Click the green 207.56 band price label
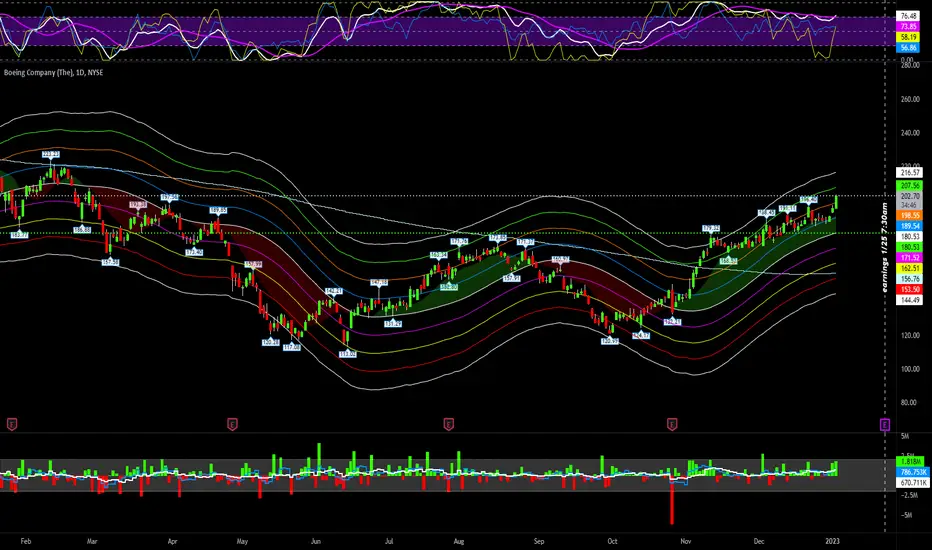 [x=910, y=186]
